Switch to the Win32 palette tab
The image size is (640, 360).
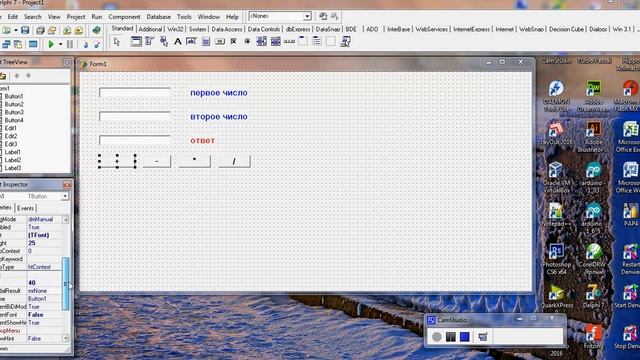(x=176, y=29)
